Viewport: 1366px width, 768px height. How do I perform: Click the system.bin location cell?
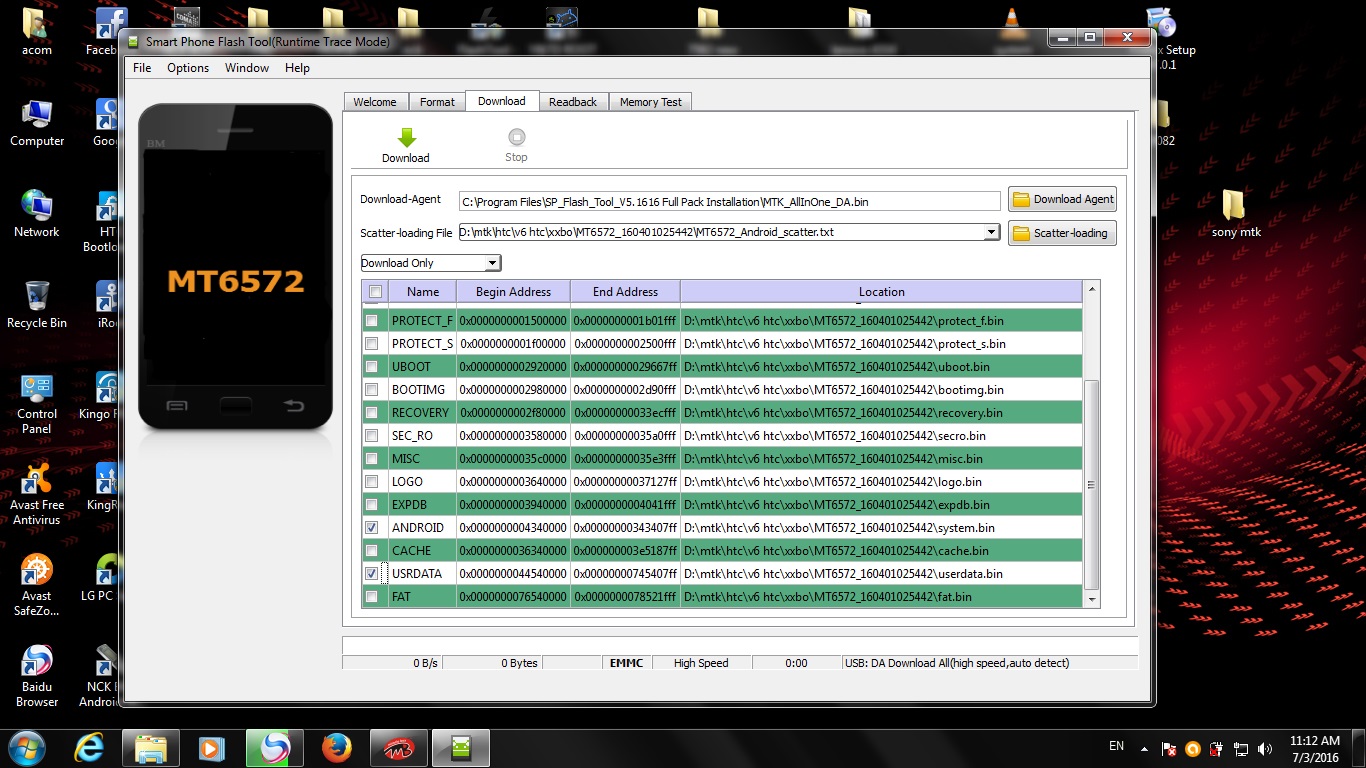881,528
